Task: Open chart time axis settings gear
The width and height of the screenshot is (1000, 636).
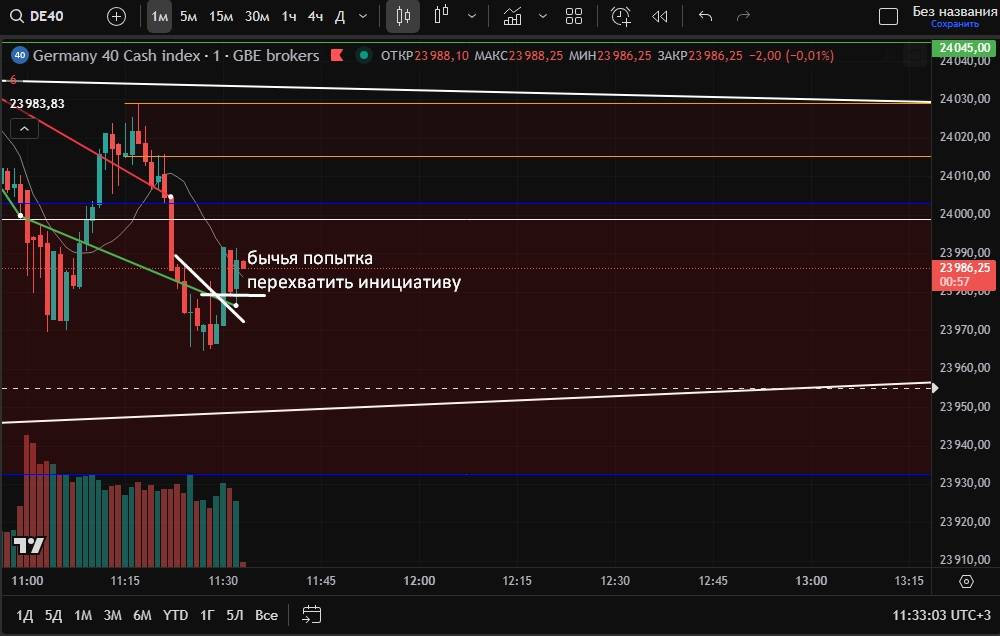Action: coord(966,581)
